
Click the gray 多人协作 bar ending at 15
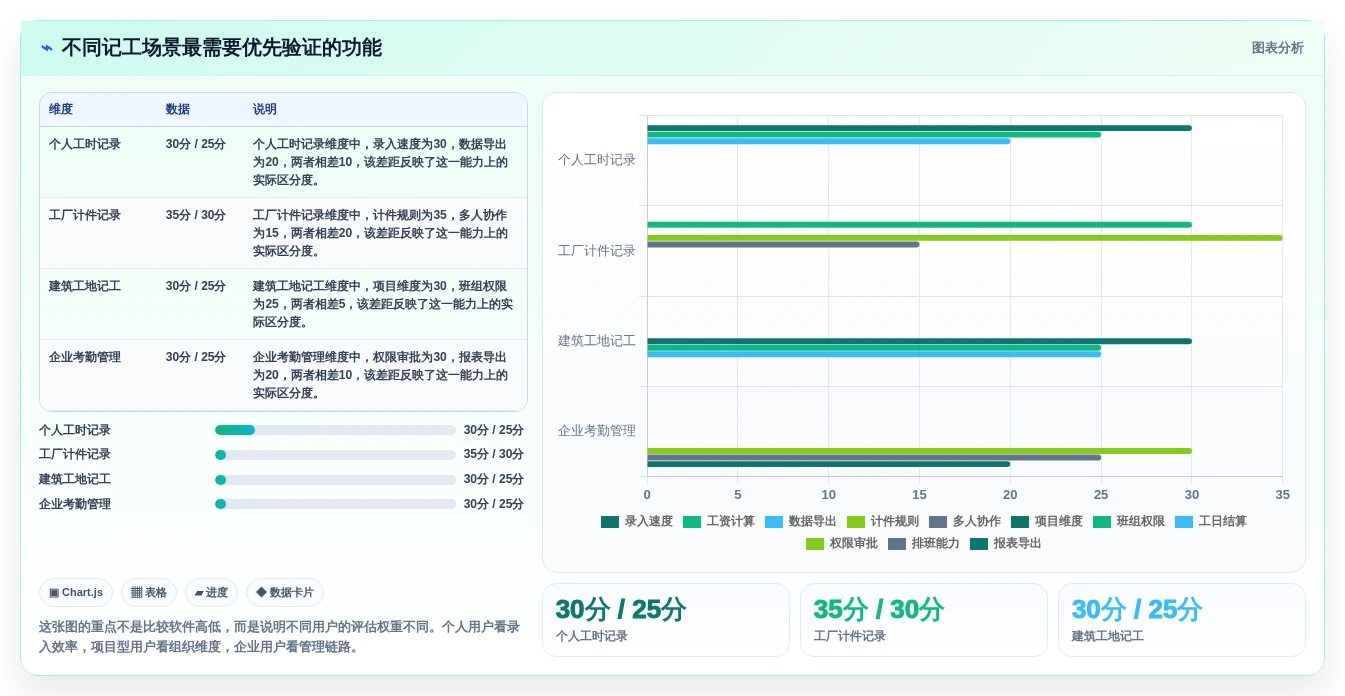click(783, 245)
